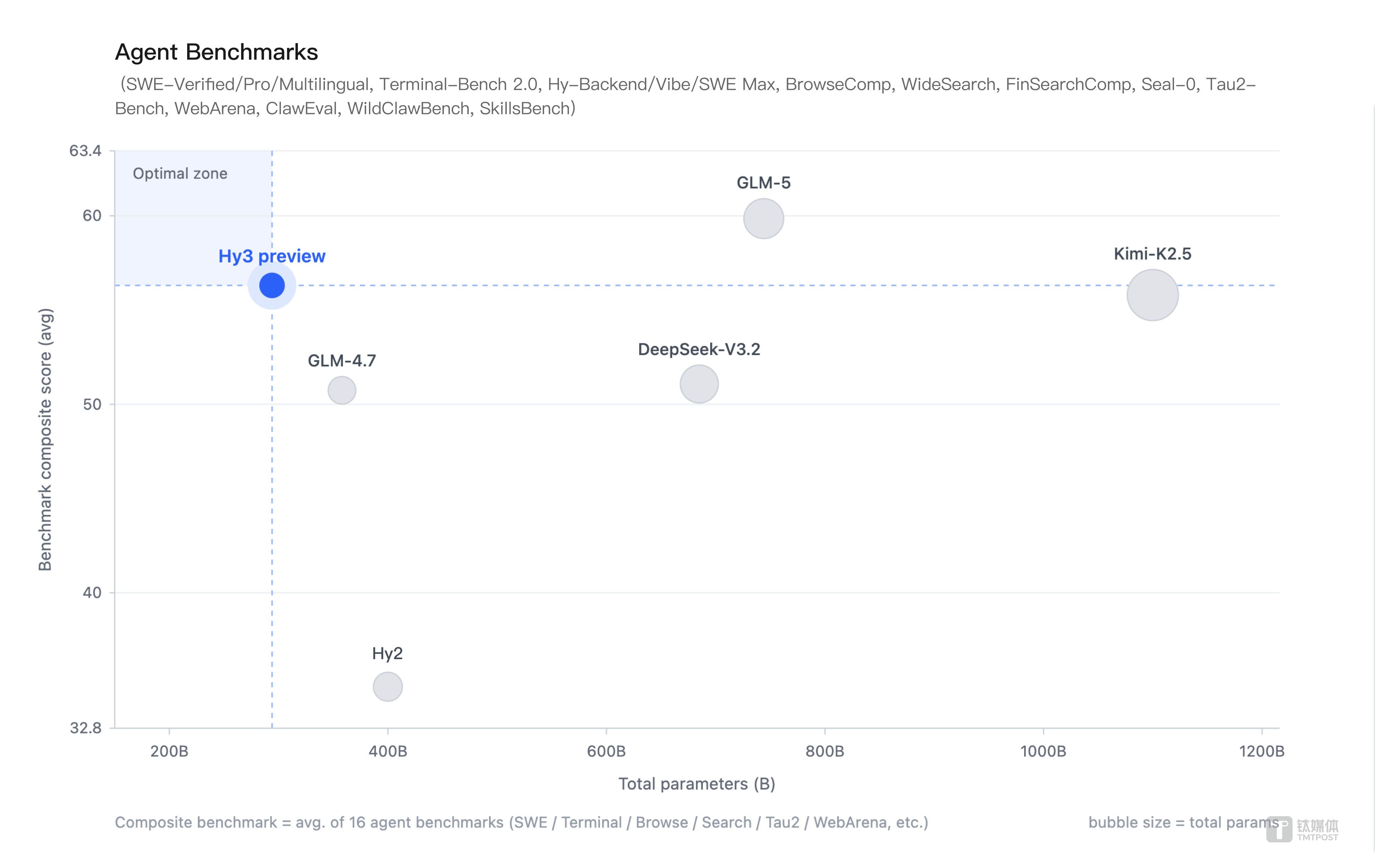
Task: Click the "GLM-5" text label
Action: click(x=763, y=183)
